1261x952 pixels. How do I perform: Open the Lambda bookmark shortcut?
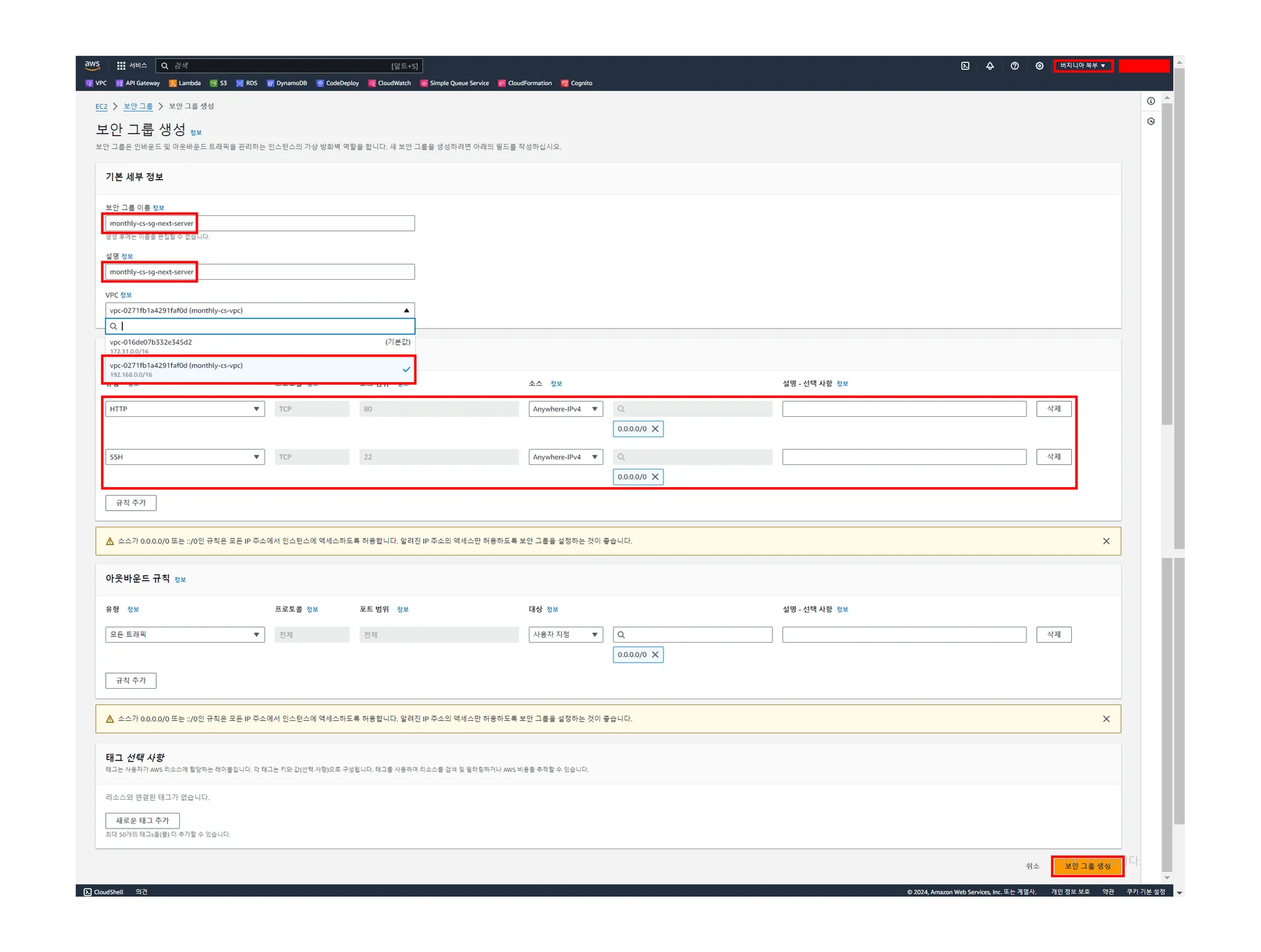point(185,83)
